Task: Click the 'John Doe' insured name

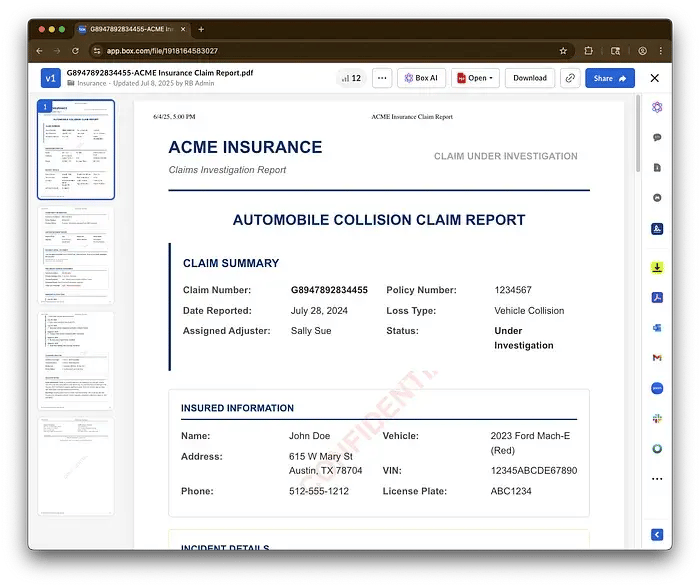Action: (309, 436)
